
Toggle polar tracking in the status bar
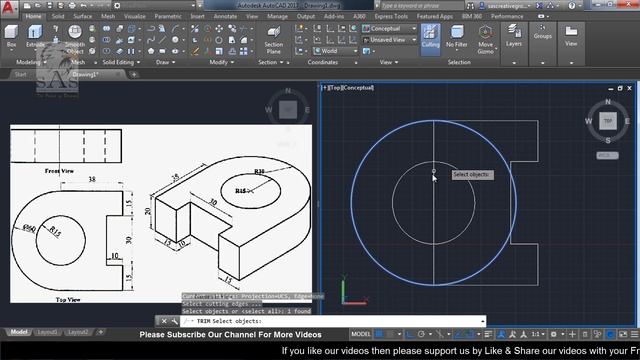tap(421, 334)
